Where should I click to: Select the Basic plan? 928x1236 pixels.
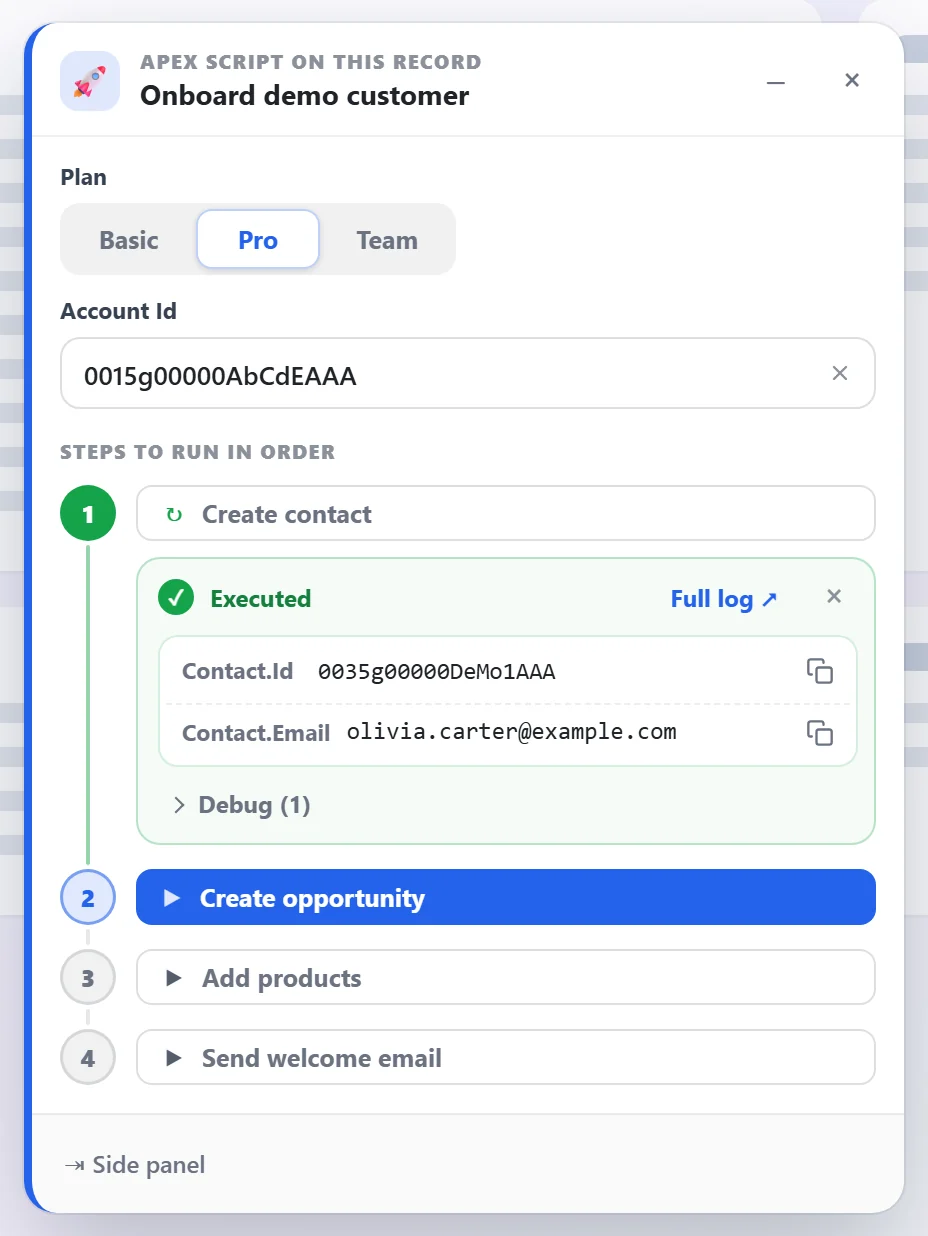(129, 240)
